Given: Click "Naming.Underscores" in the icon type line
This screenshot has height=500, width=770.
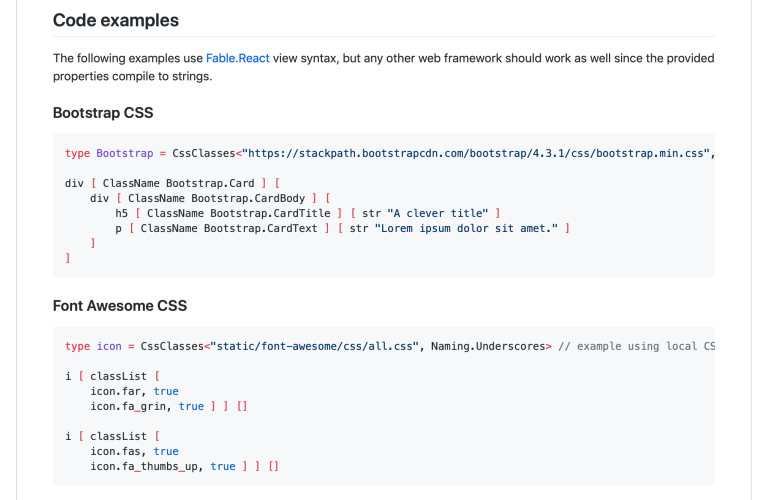Looking at the screenshot, I should [488, 346].
